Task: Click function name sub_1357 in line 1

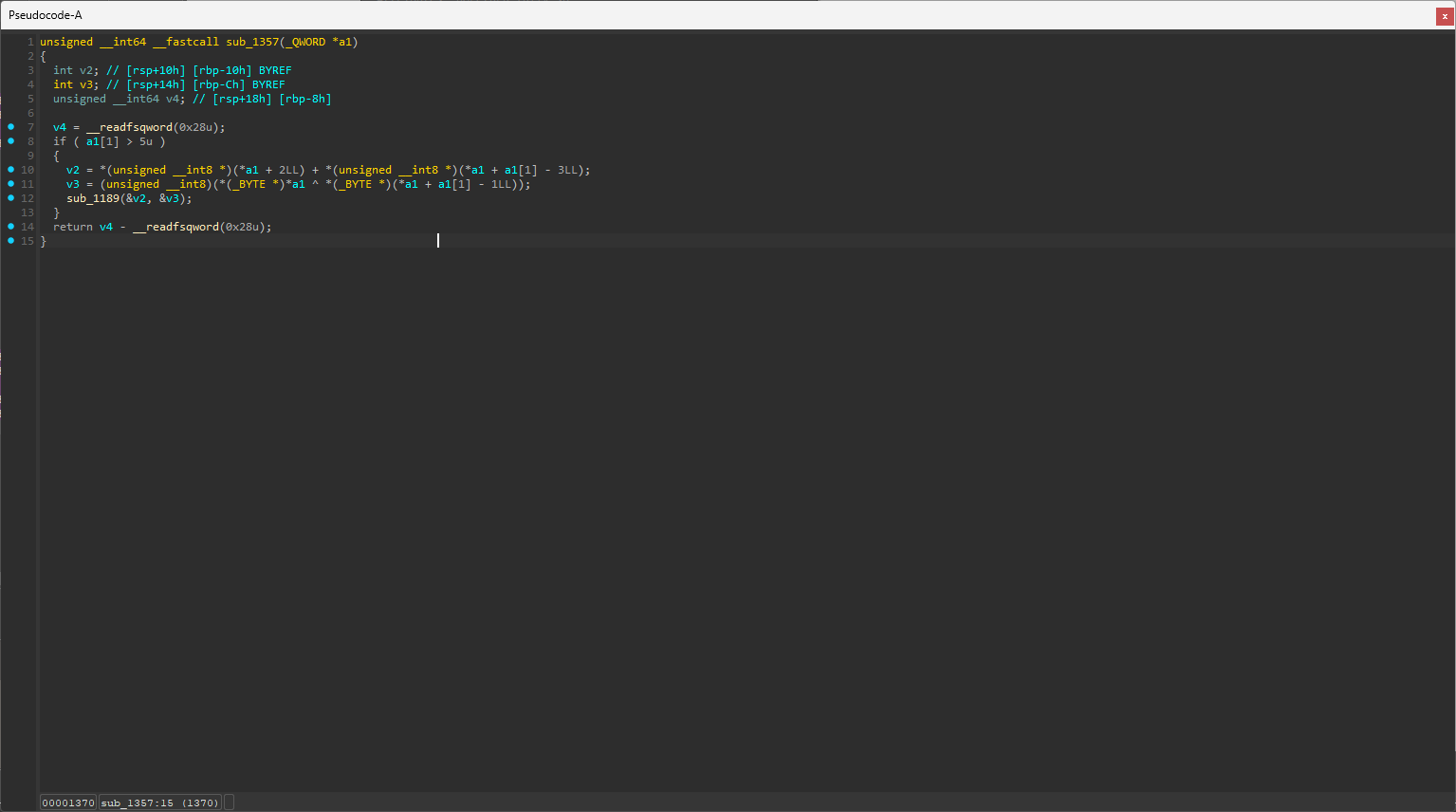Action: (252, 42)
